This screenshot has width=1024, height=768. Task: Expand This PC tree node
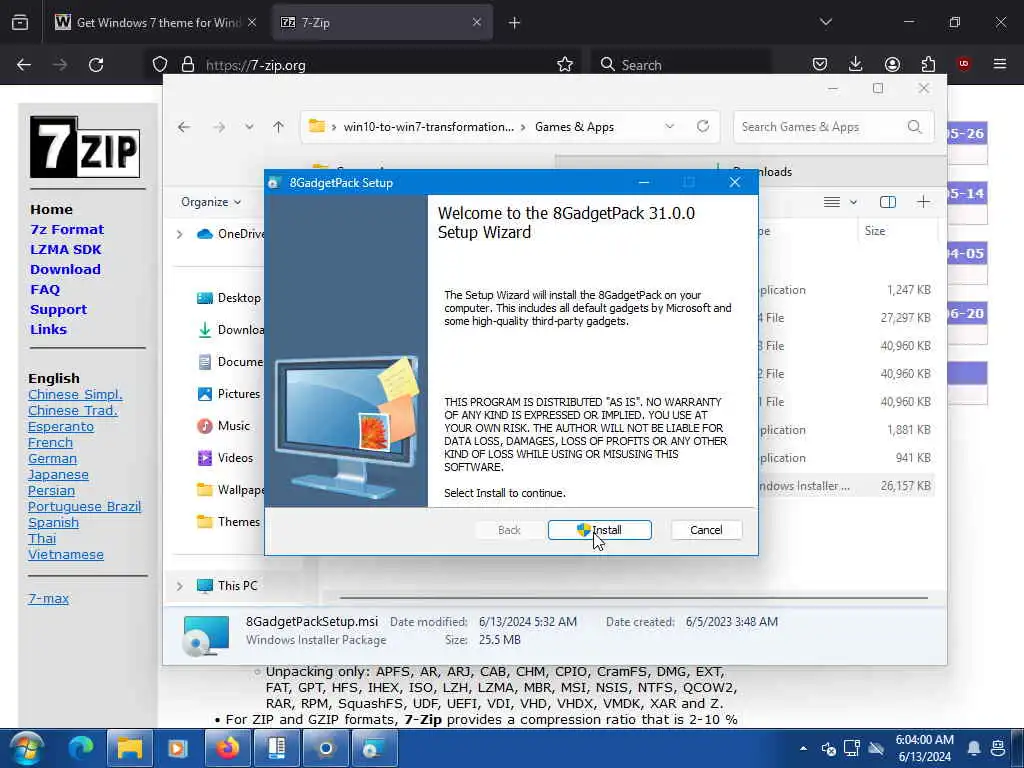point(180,586)
